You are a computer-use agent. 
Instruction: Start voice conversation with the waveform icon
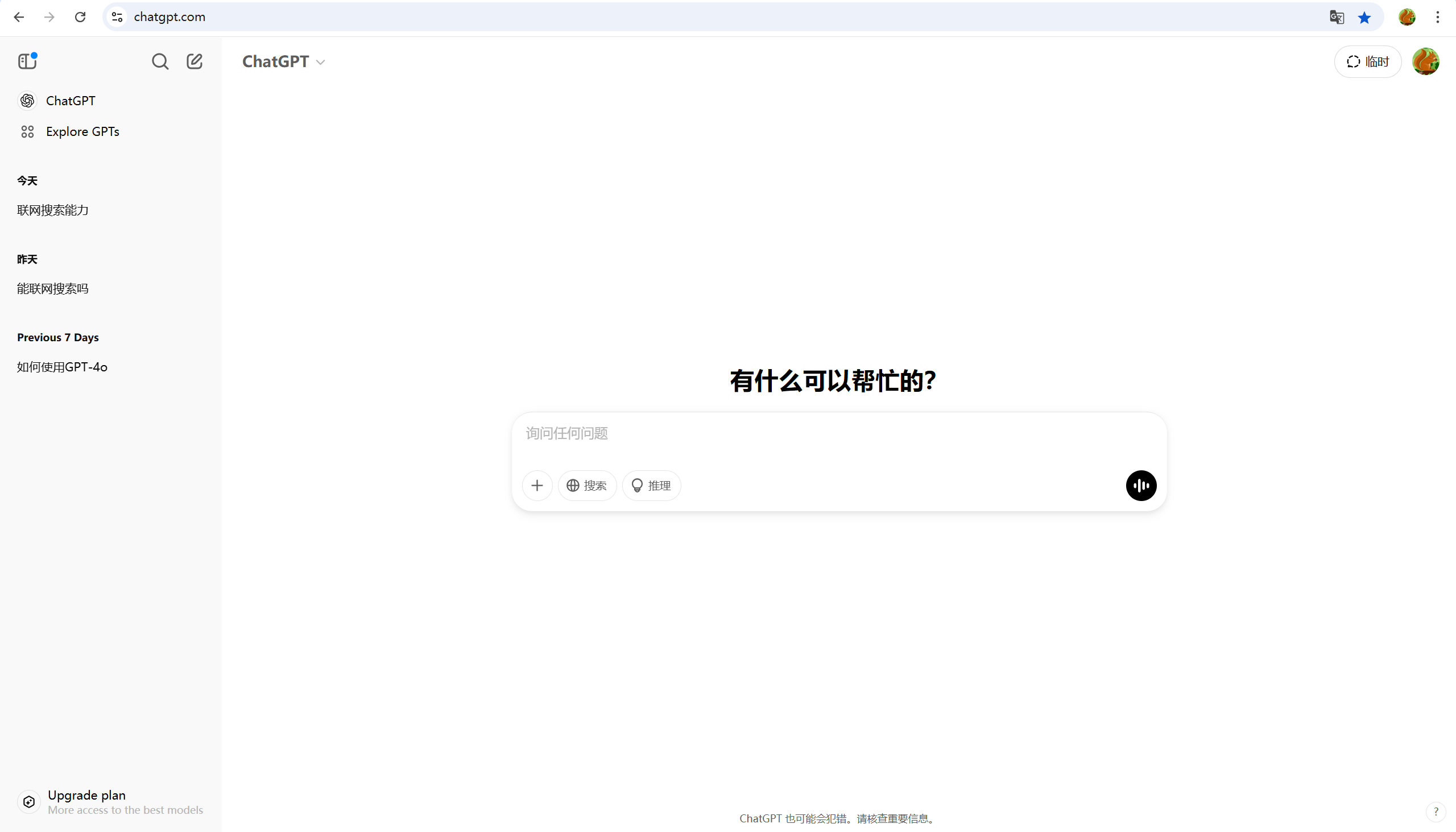1140,485
